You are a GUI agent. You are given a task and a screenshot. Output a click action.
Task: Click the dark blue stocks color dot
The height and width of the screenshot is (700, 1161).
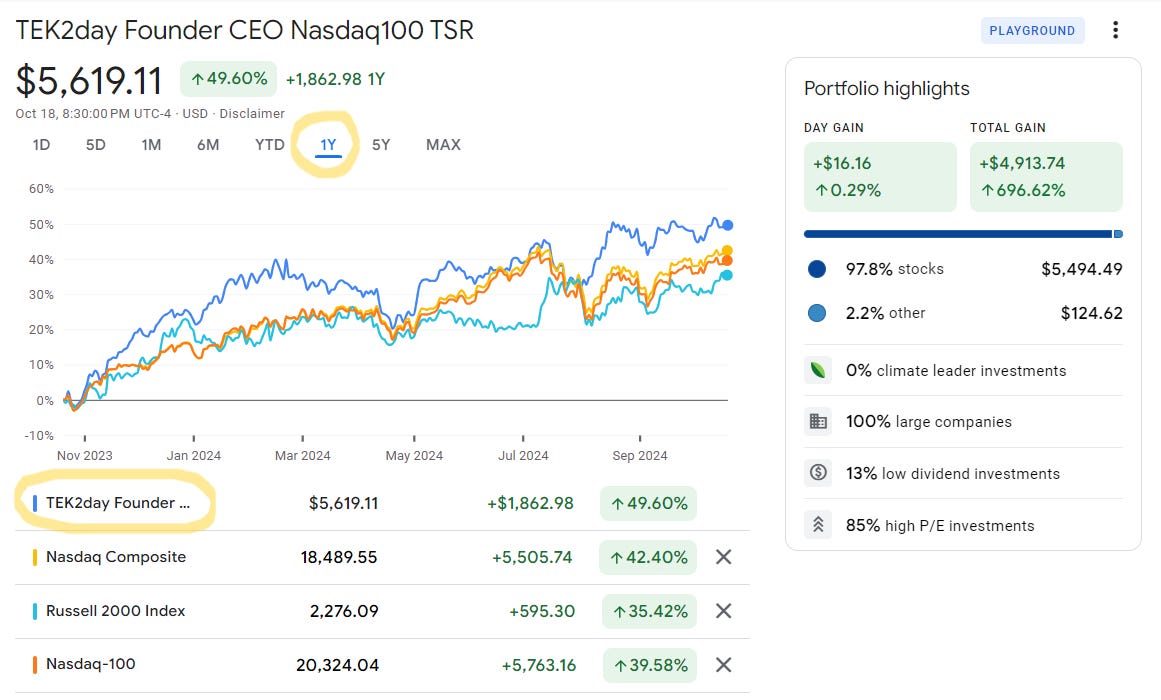[x=817, y=269]
